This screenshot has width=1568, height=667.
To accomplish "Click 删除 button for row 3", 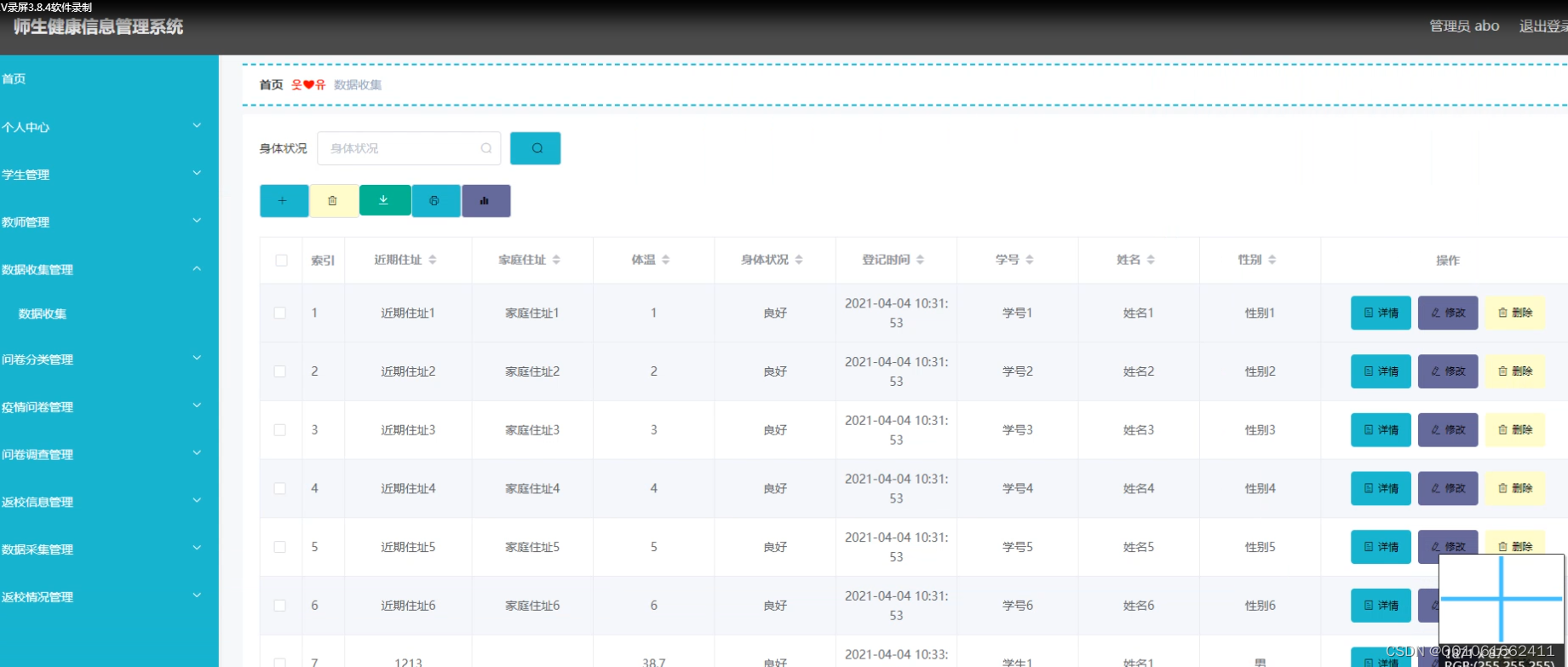I will (x=1515, y=430).
